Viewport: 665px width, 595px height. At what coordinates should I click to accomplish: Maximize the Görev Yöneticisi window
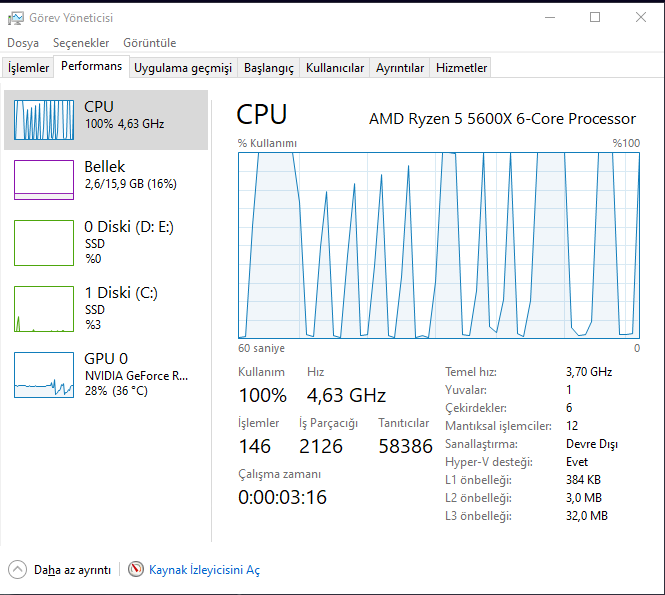click(x=595, y=17)
